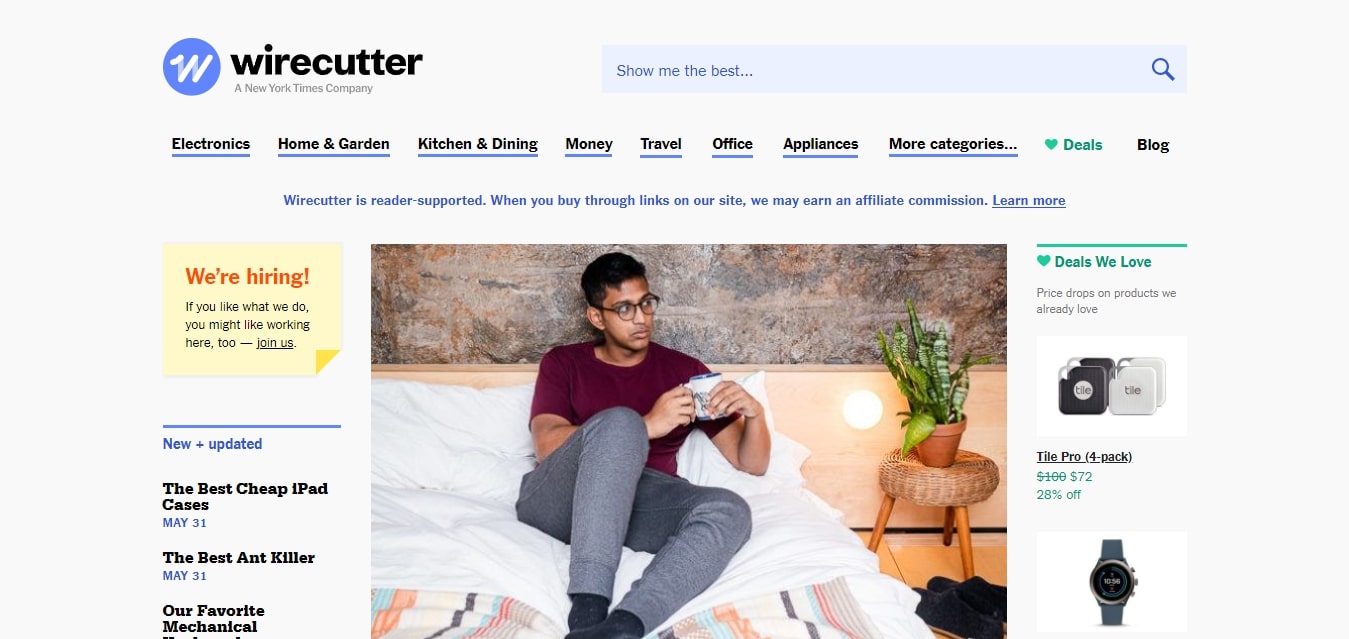The image size is (1349, 639).
Task: Read The Best Ant Killer article
Action: (x=239, y=558)
